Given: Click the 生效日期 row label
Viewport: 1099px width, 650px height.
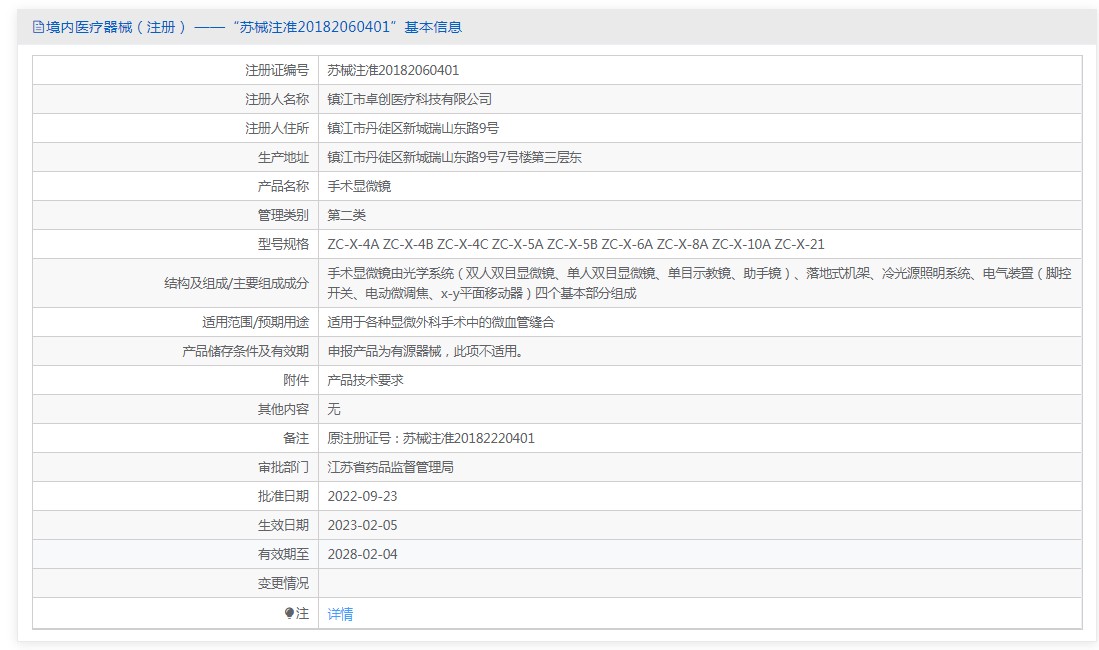Looking at the screenshot, I should 283,525.
